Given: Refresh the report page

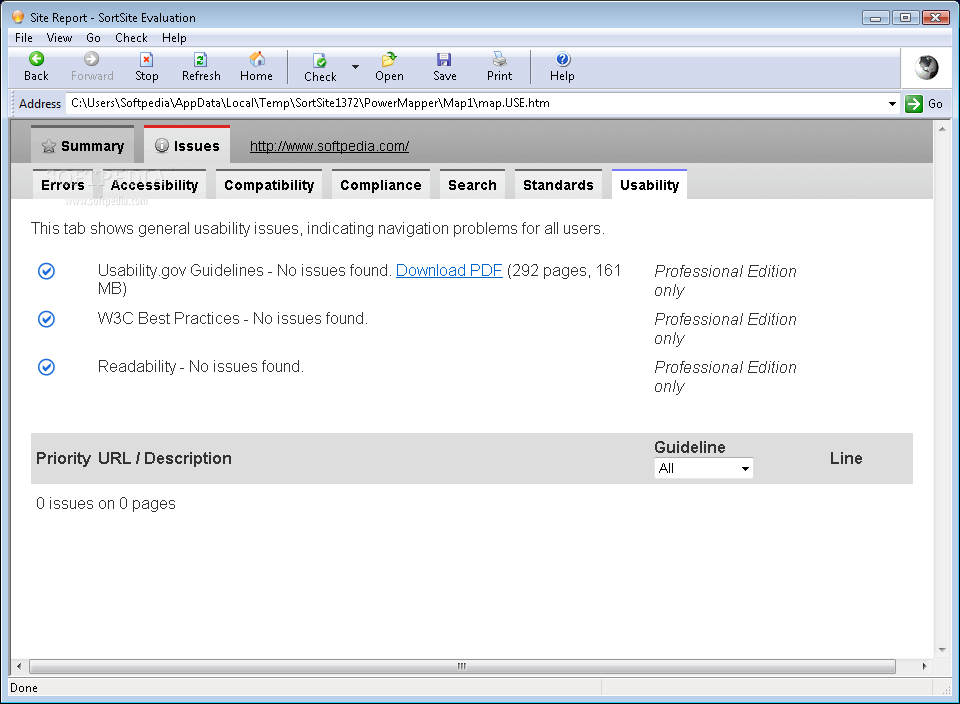Looking at the screenshot, I should 201,67.
